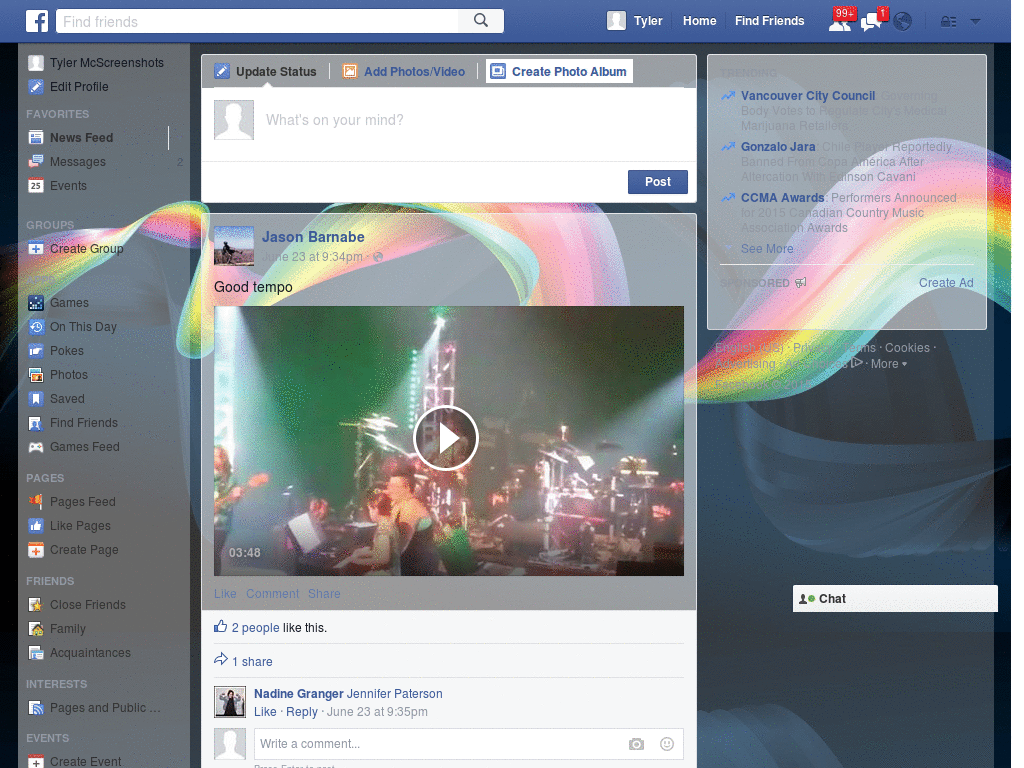Viewport: 1024px width, 768px height.
Task: Select the Create Photo Album tab
Action: (x=559, y=71)
